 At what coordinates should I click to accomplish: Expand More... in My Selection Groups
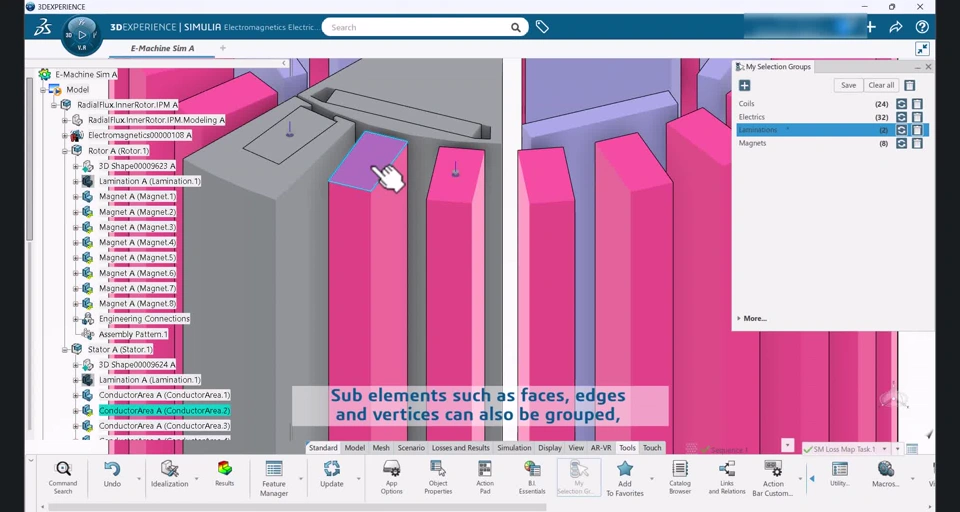coord(752,318)
